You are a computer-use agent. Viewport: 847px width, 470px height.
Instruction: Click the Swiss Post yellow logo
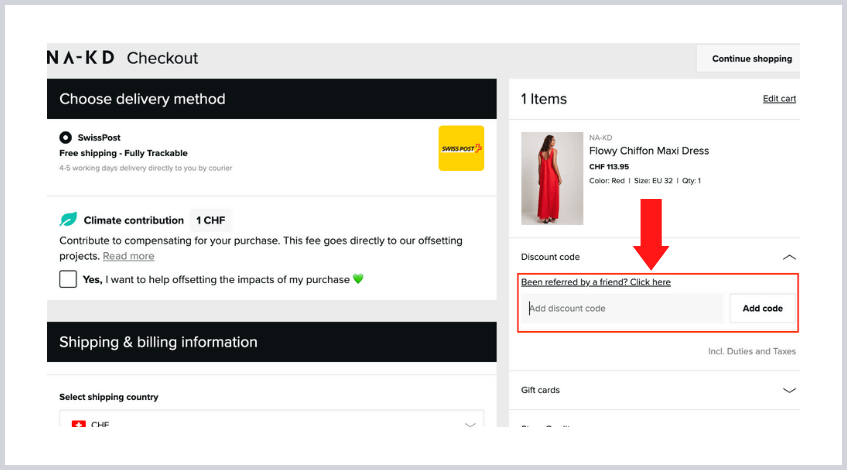tap(461, 148)
